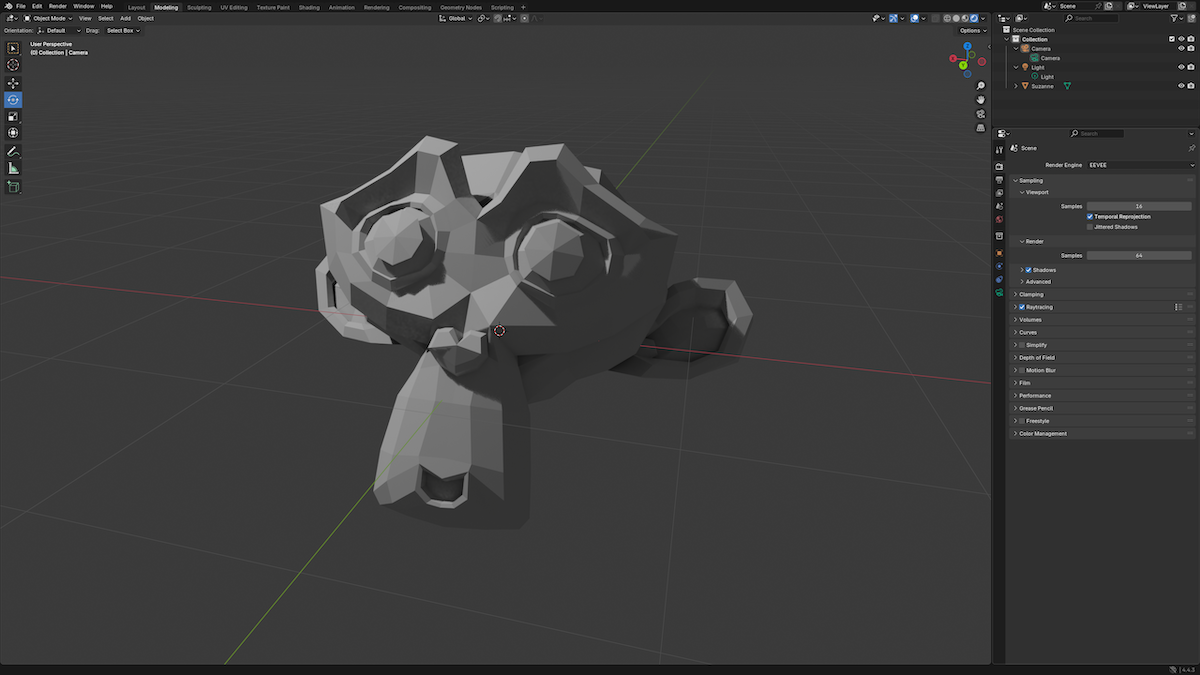Screen dimensions: 1200x675
Task: Toggle the camera view icon
Action: (x=981, y=114)
